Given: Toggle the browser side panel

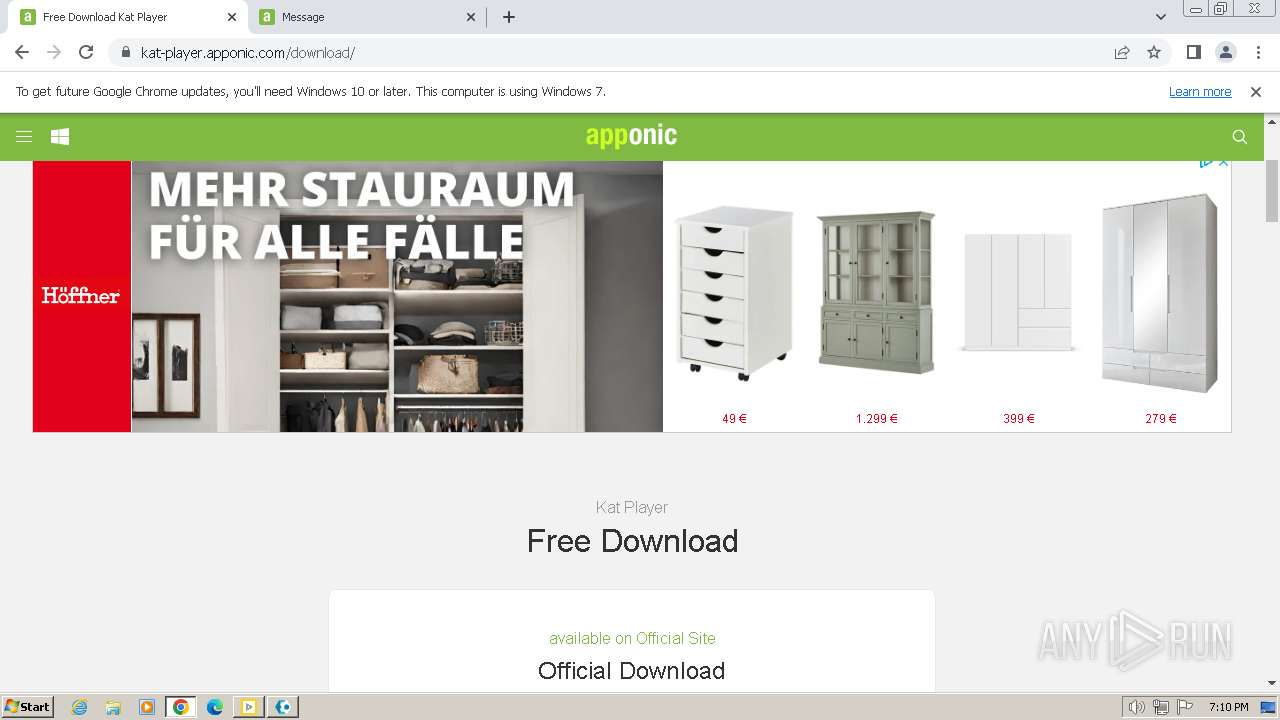Looking at the screenshot, I should coord(1193,52).
